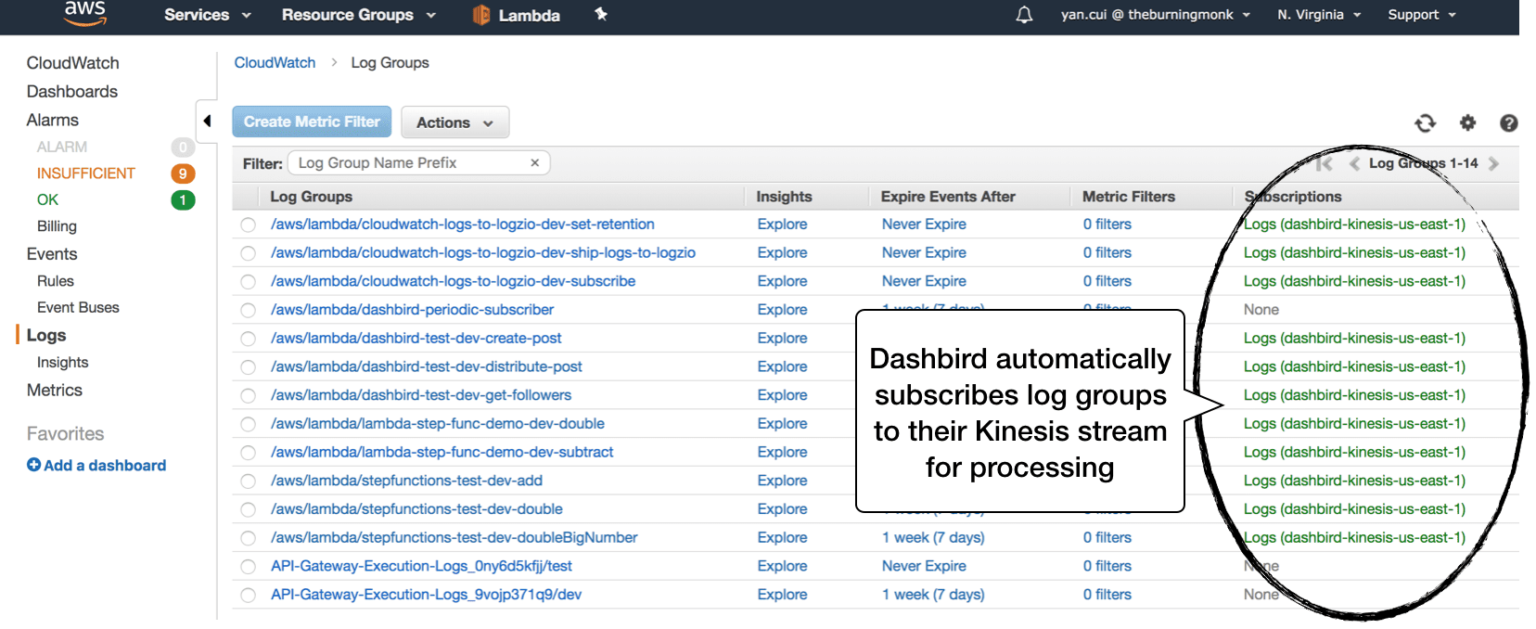This screenshot has height=629, width=1536.
Task: Go to next page of log groups
Action: [1494, 163]
